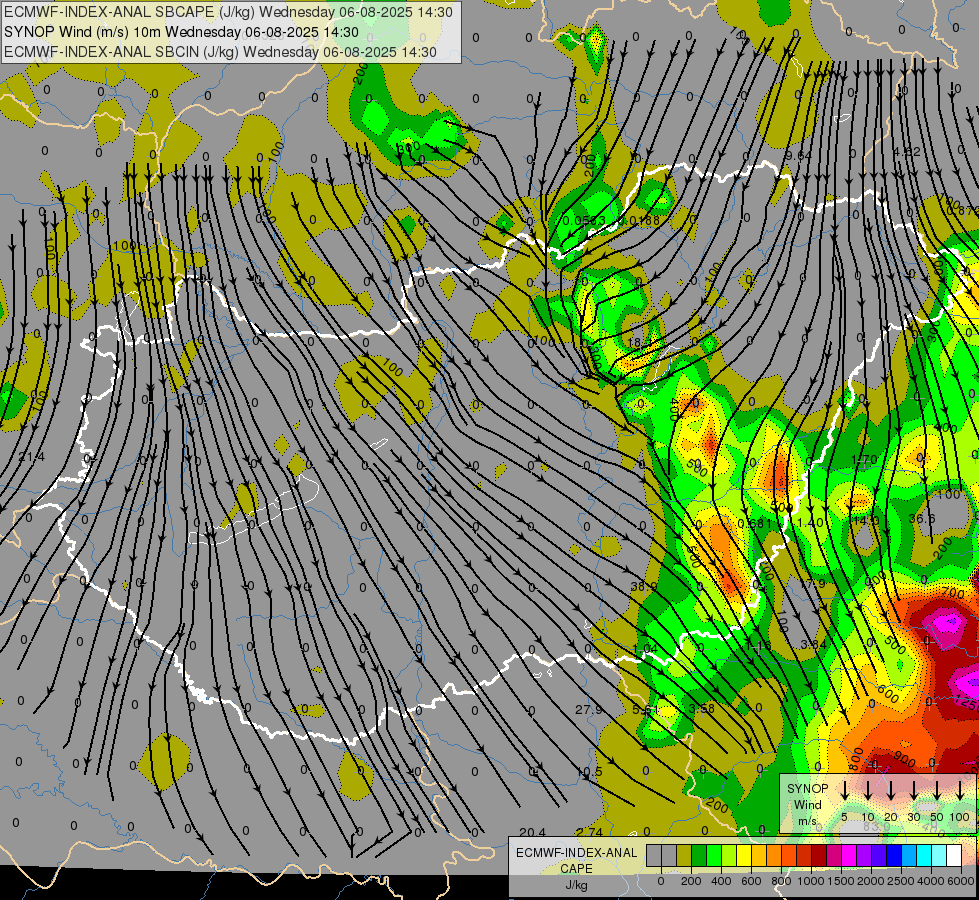The image size is (979, 900).
Task: Pick the white CAPE legend swatch
Action: [x=954, y=855]
